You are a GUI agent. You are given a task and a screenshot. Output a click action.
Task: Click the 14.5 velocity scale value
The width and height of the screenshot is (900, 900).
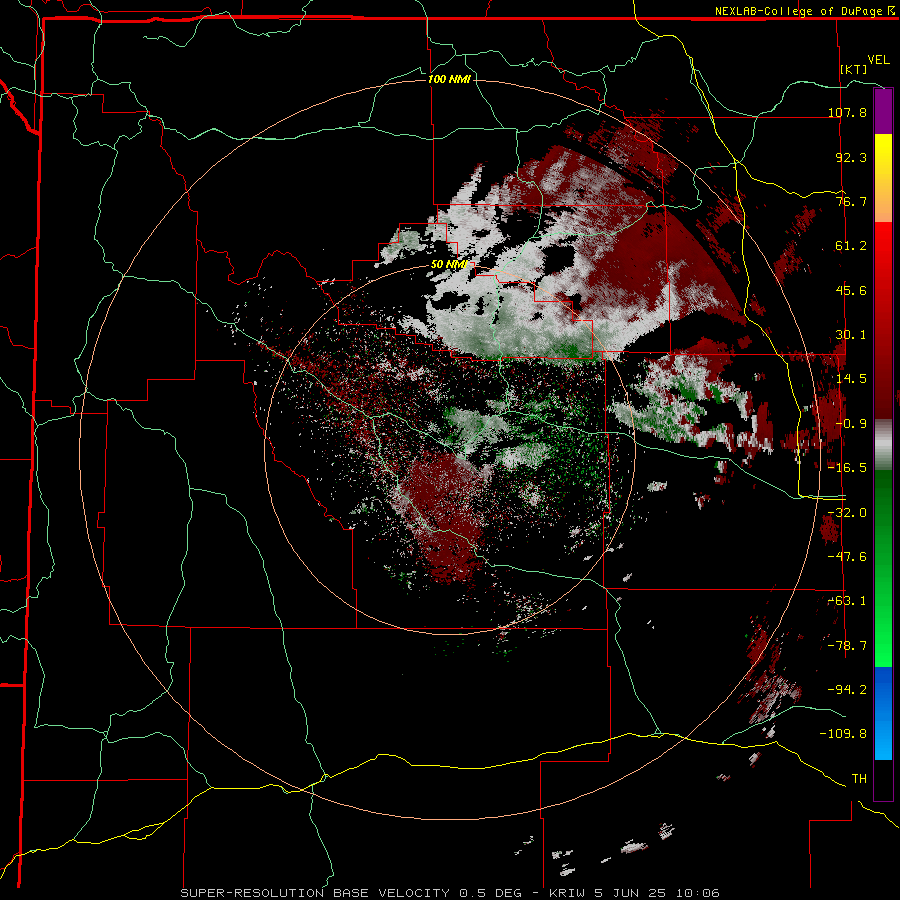851,379
